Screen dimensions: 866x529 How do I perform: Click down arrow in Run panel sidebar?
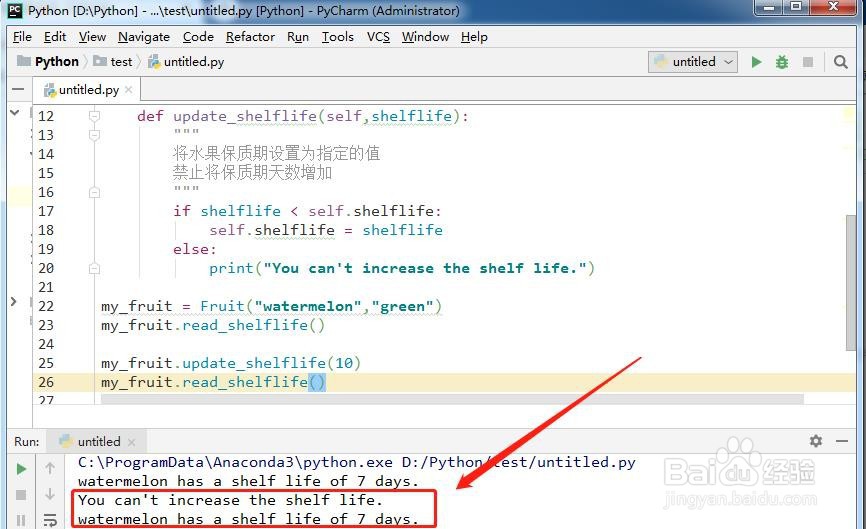tap(50, 494)
